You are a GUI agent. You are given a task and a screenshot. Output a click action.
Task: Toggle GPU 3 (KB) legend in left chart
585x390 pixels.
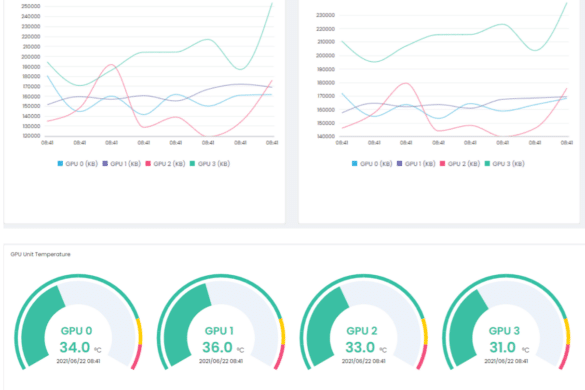[210, 163]
